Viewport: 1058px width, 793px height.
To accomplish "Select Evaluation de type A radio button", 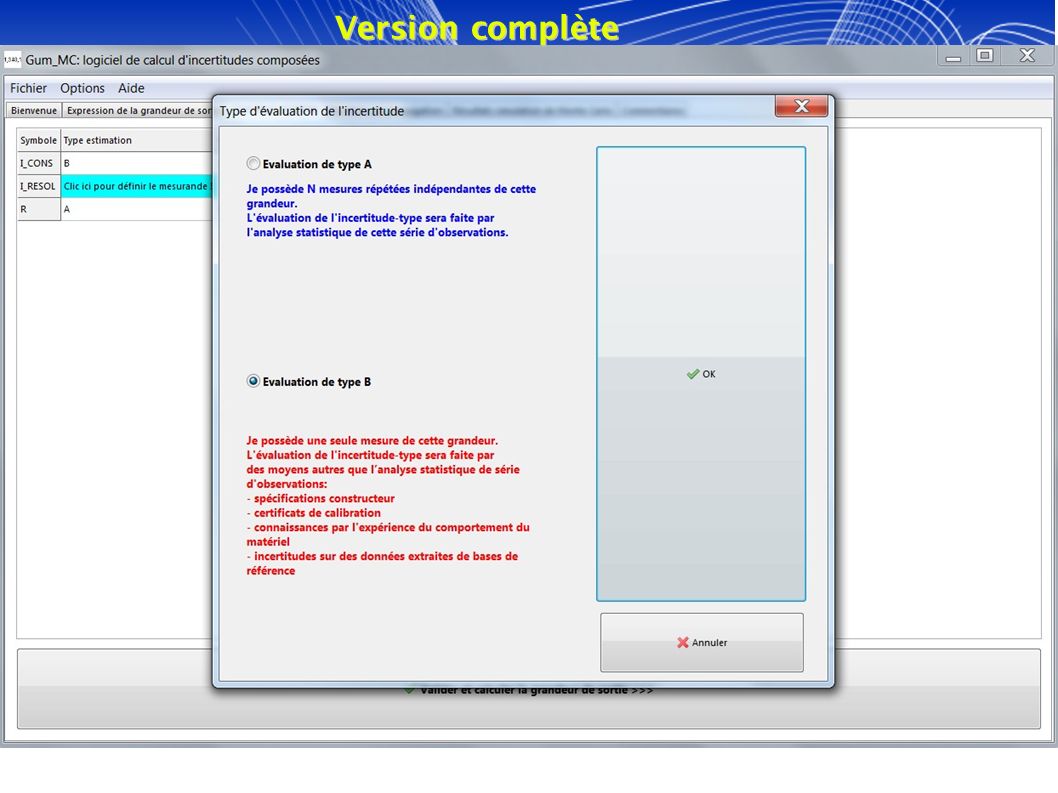I will click(253, 164).
